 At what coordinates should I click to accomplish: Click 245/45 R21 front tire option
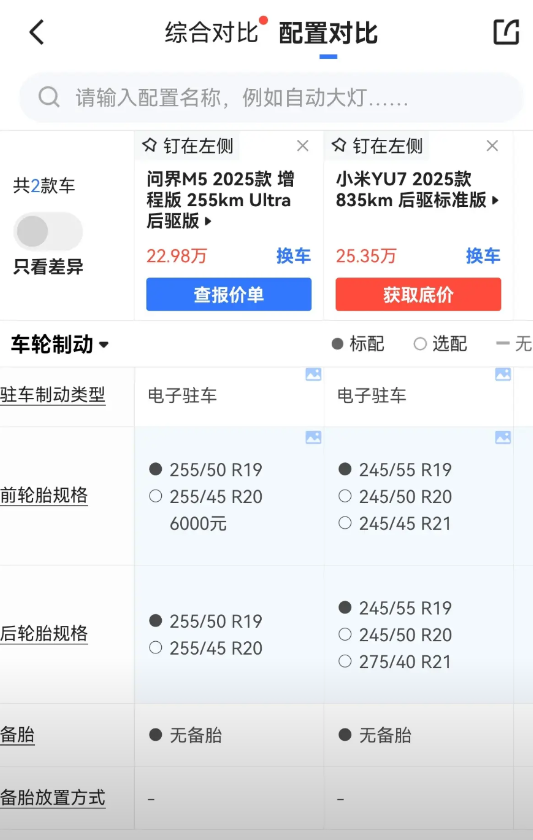coord(405,523)
